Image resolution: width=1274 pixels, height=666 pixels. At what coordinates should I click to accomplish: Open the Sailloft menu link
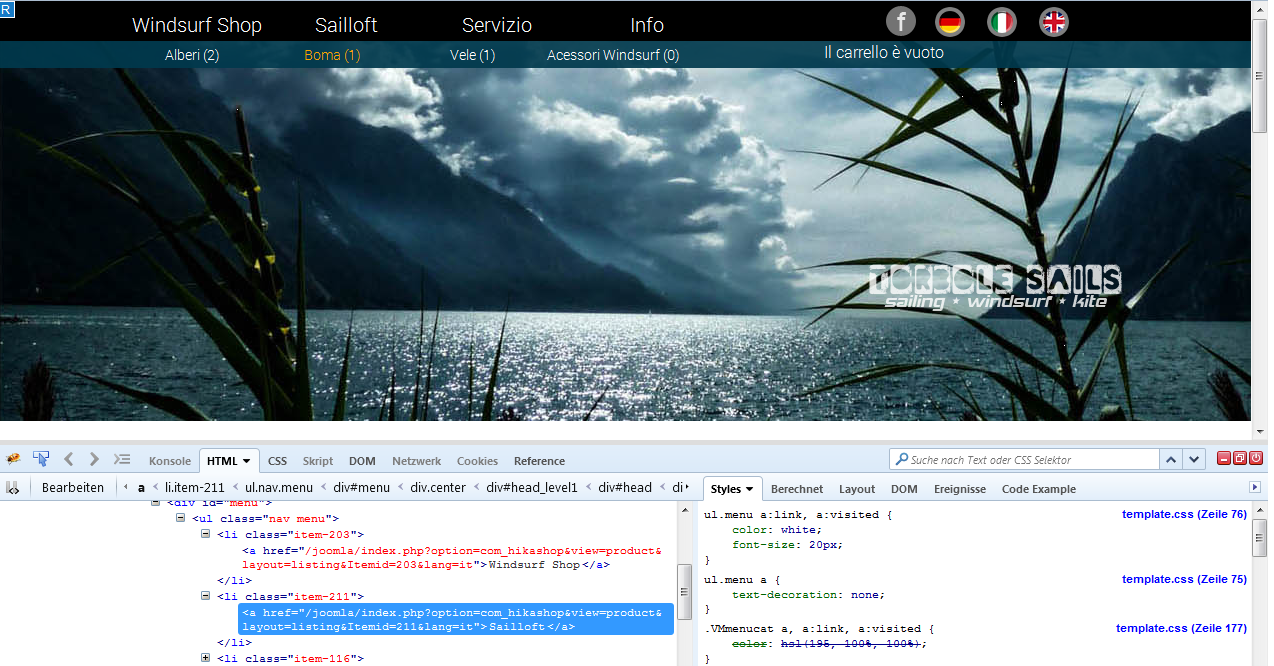[x=346, y=25]
